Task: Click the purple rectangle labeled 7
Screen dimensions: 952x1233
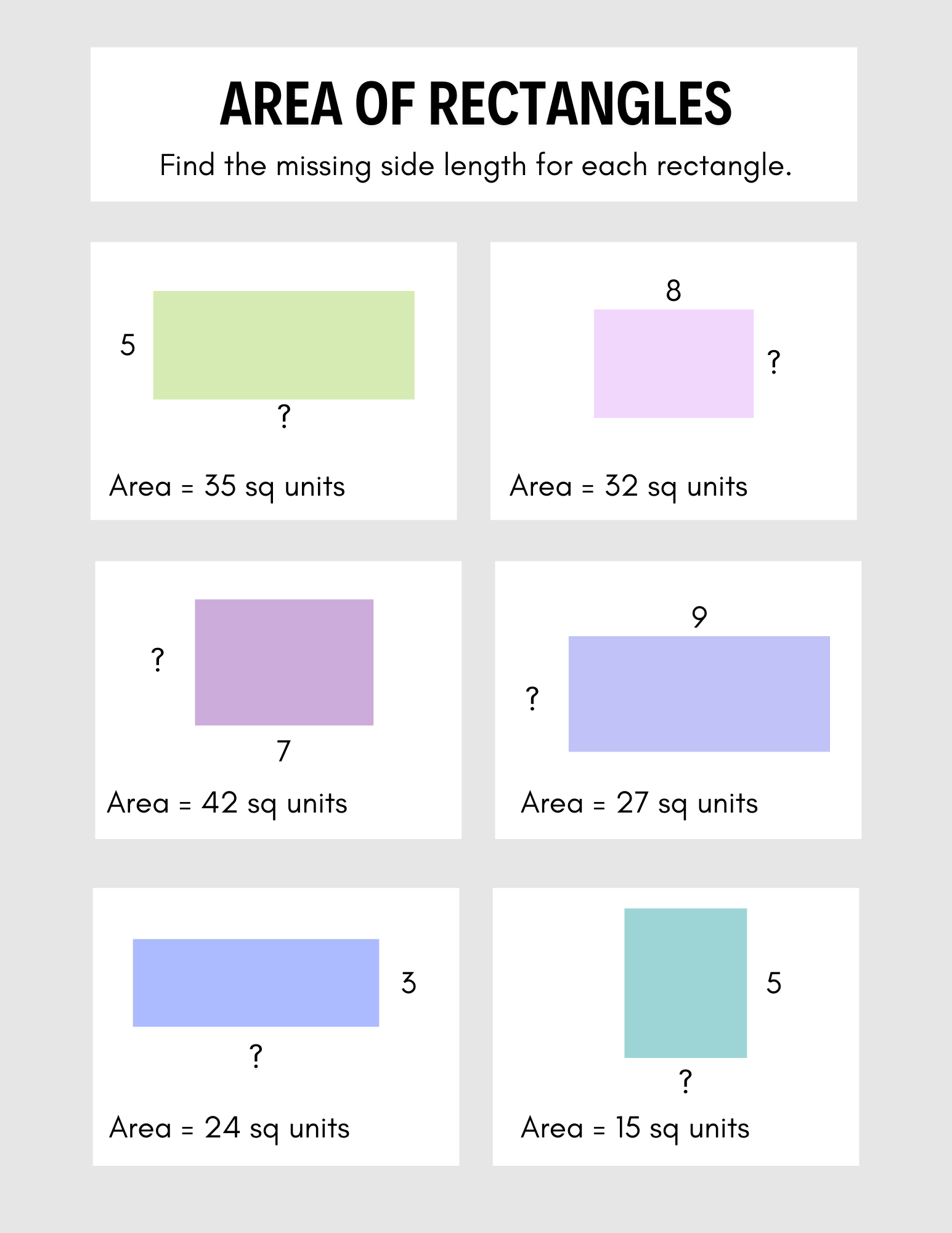Action: tap(284, 662)
